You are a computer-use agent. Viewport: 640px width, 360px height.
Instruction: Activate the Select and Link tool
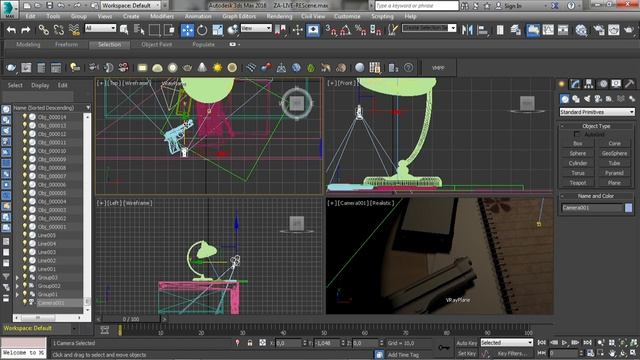[44, 30]
